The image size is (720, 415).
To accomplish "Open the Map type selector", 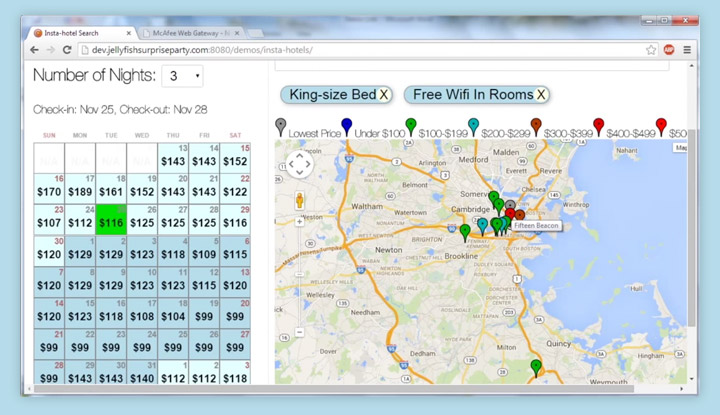I will pyautogui.click(x=681, y=148).
